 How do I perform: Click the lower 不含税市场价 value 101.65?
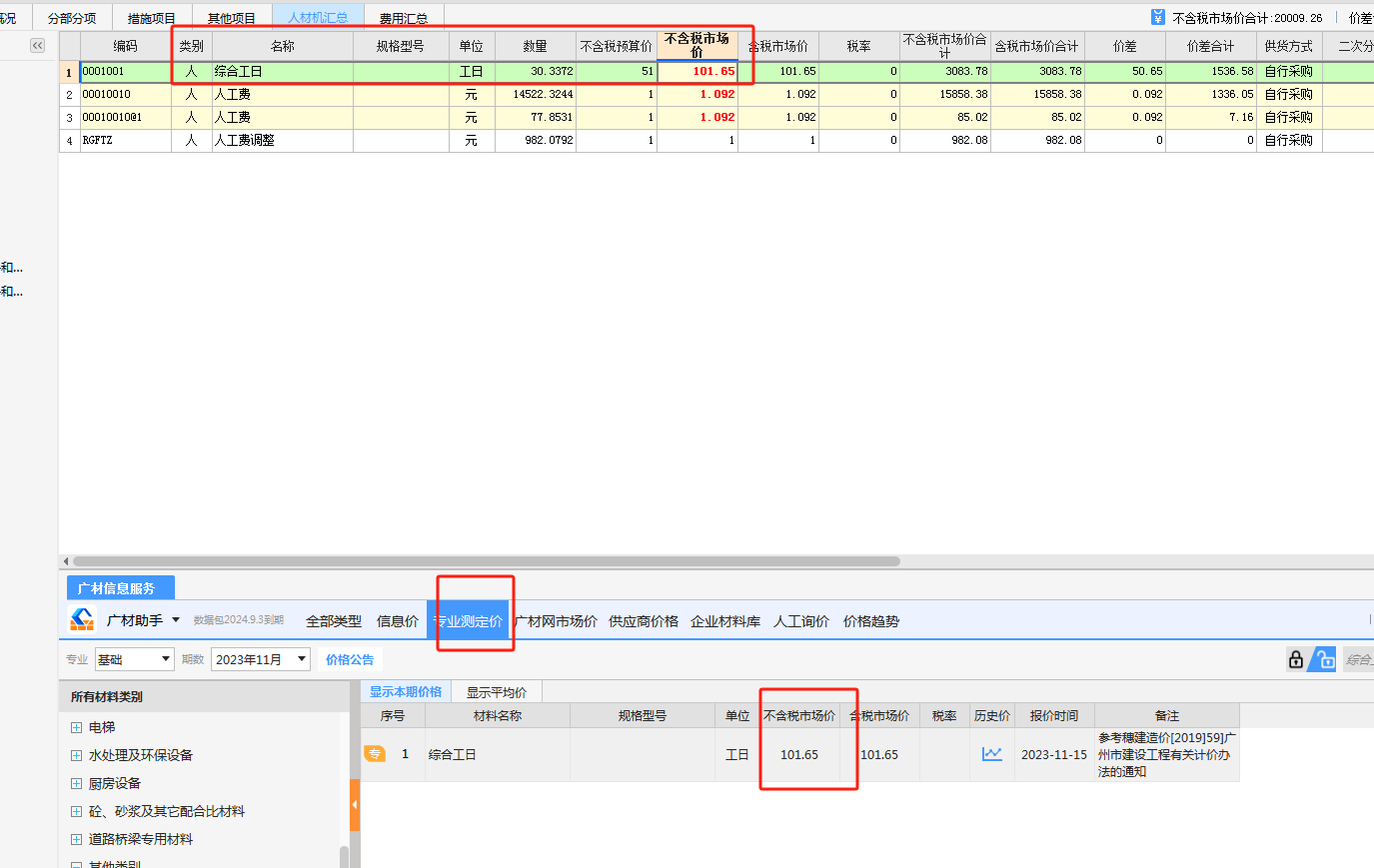pos(798,754)
